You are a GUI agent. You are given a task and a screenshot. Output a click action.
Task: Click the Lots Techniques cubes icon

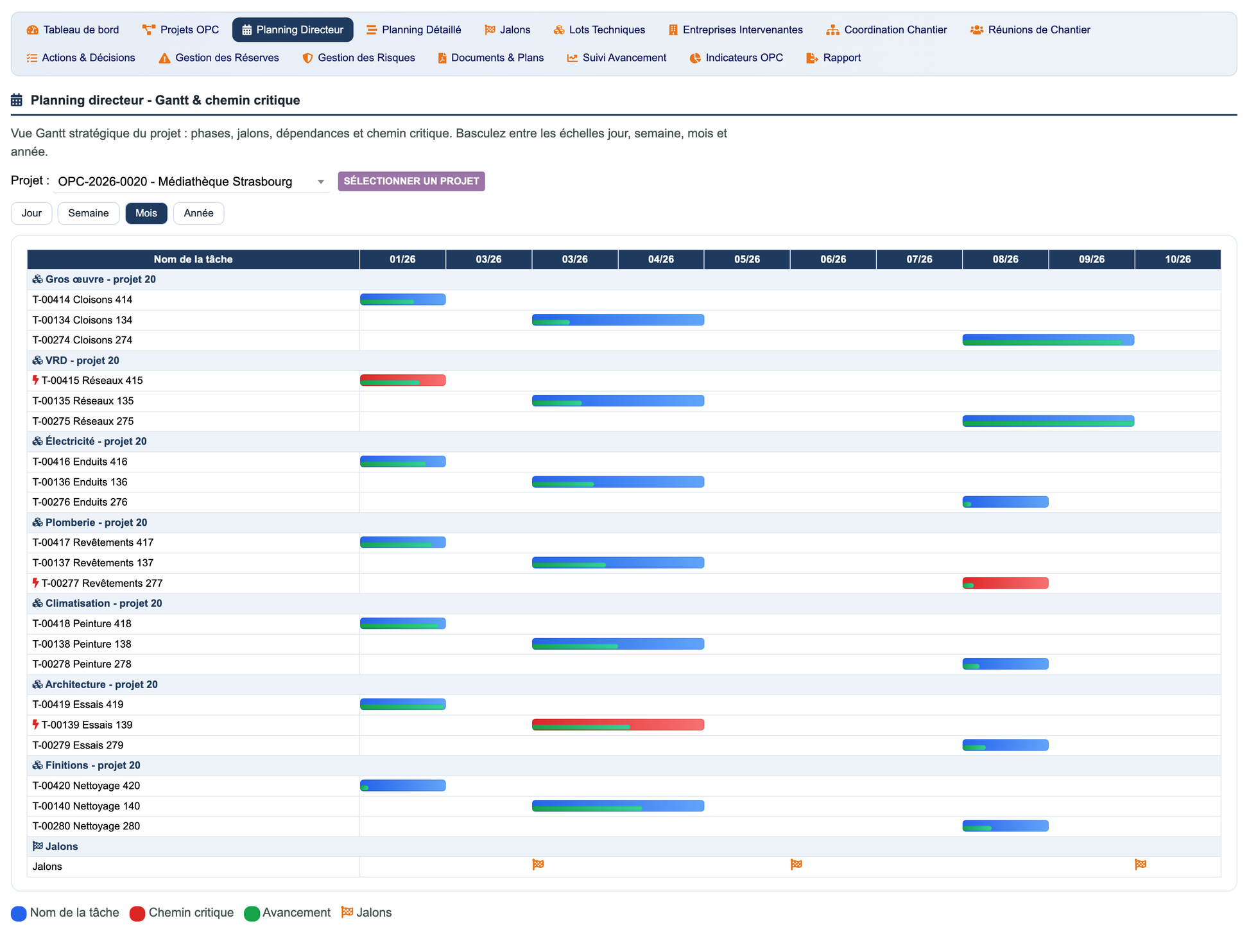pyautogui.click(x=559, y=30)
